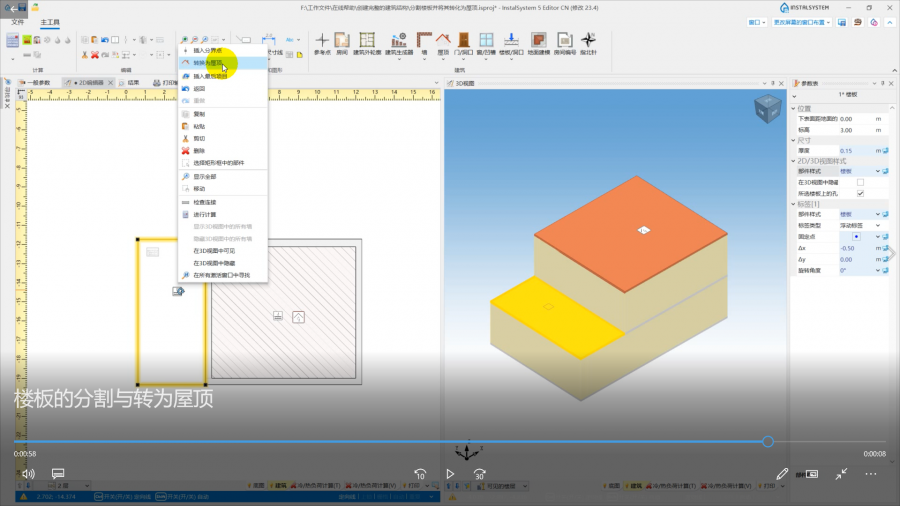The image size is (900, 506).
Task: Select the 墙 (wall) tool in ribbon
Action: [423, 42]
